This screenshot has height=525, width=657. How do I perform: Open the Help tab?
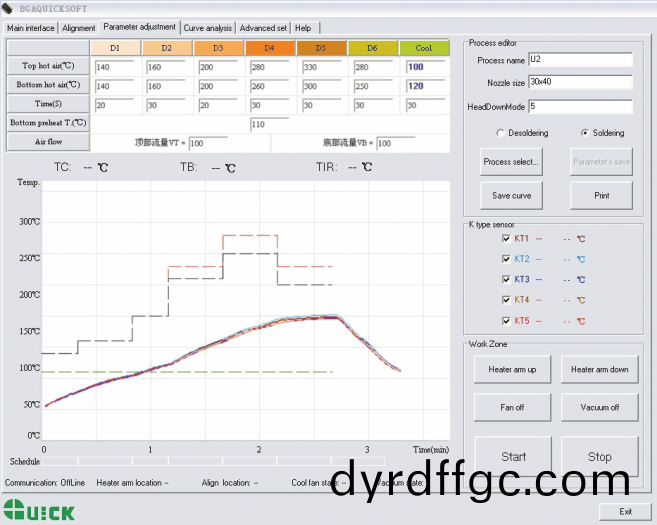point(303,28)
